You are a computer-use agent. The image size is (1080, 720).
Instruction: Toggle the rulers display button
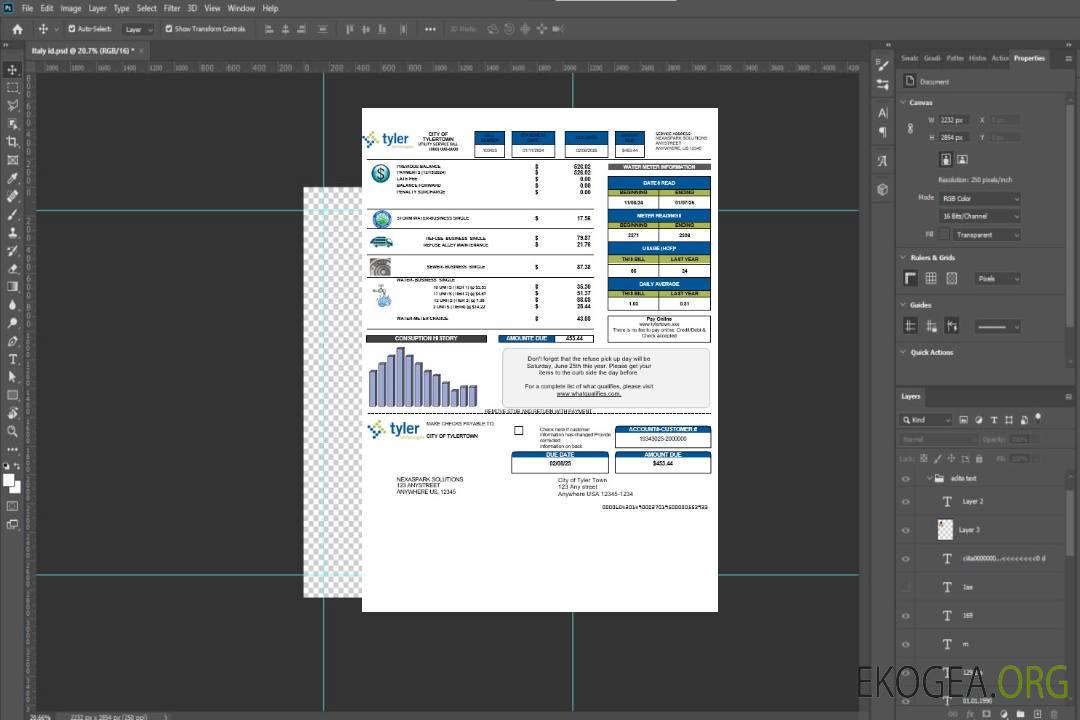[x=911, y=278]
